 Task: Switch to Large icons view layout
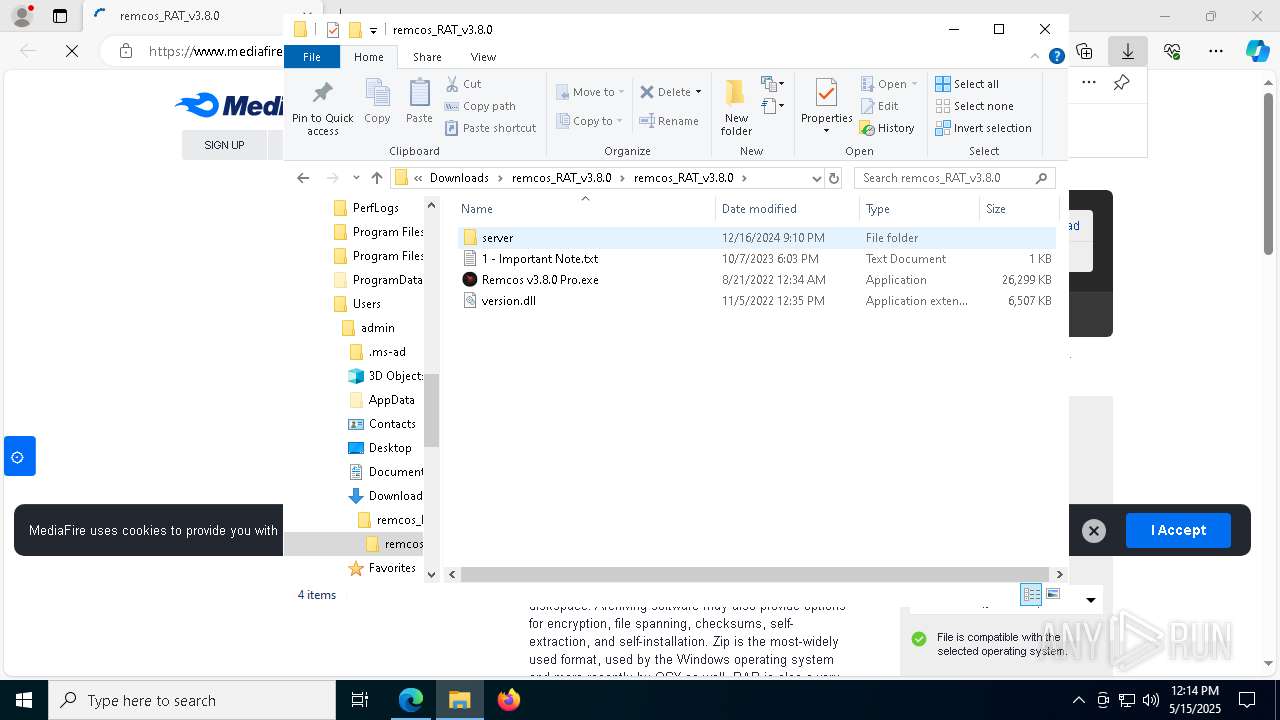1052,594
